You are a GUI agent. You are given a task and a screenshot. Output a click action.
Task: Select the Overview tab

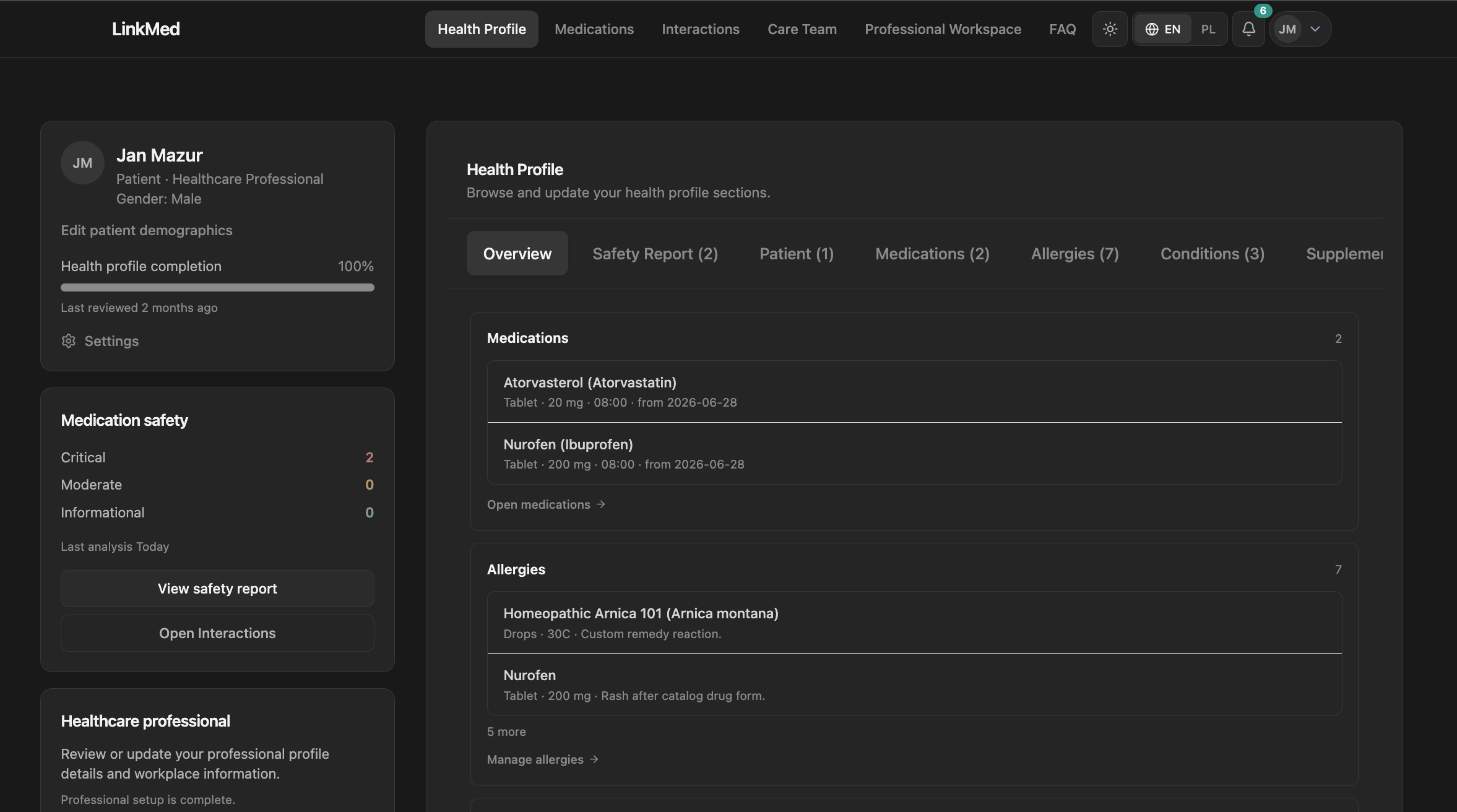517,253
